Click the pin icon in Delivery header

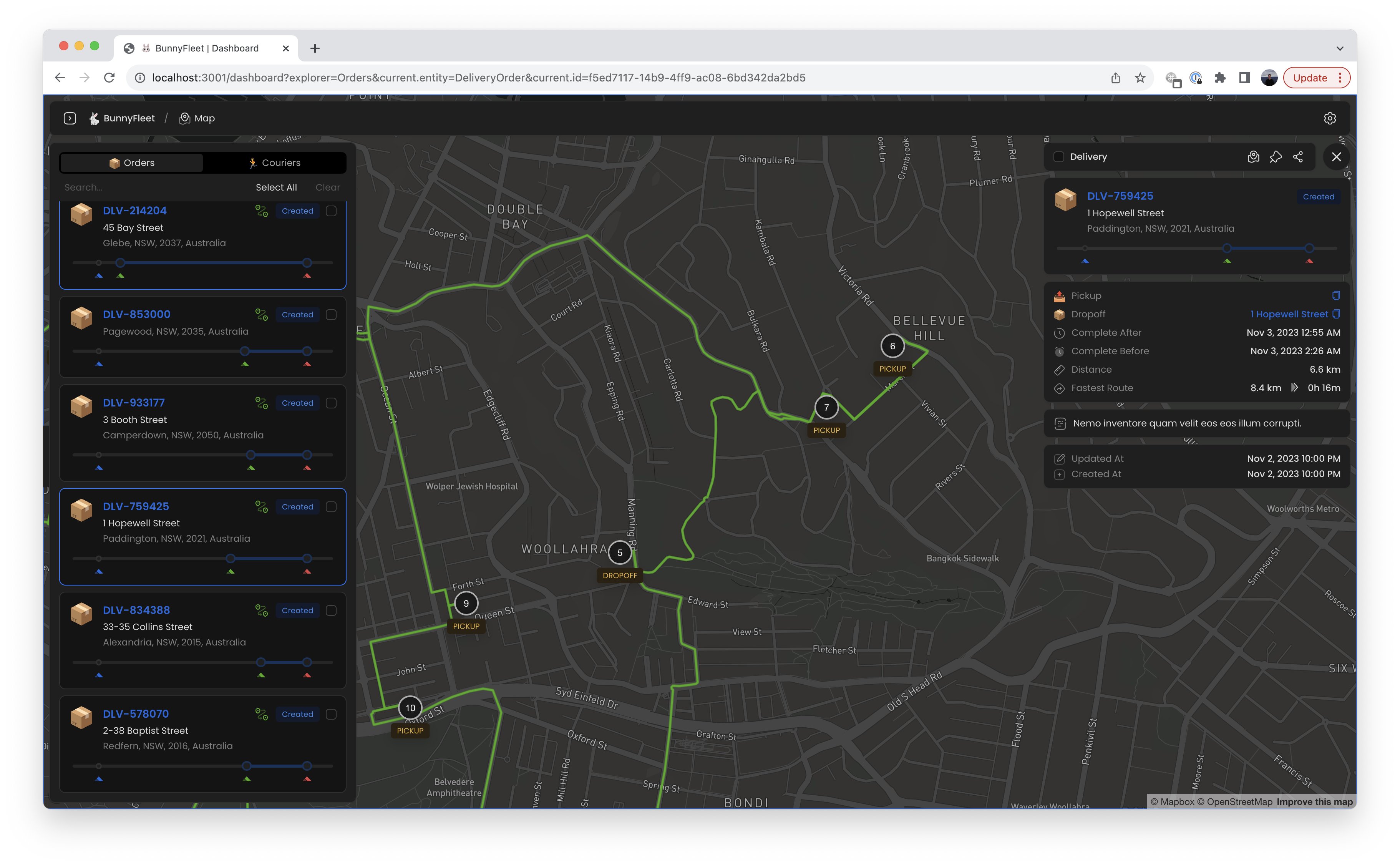pyautogui.click(x=1275, y=157)
